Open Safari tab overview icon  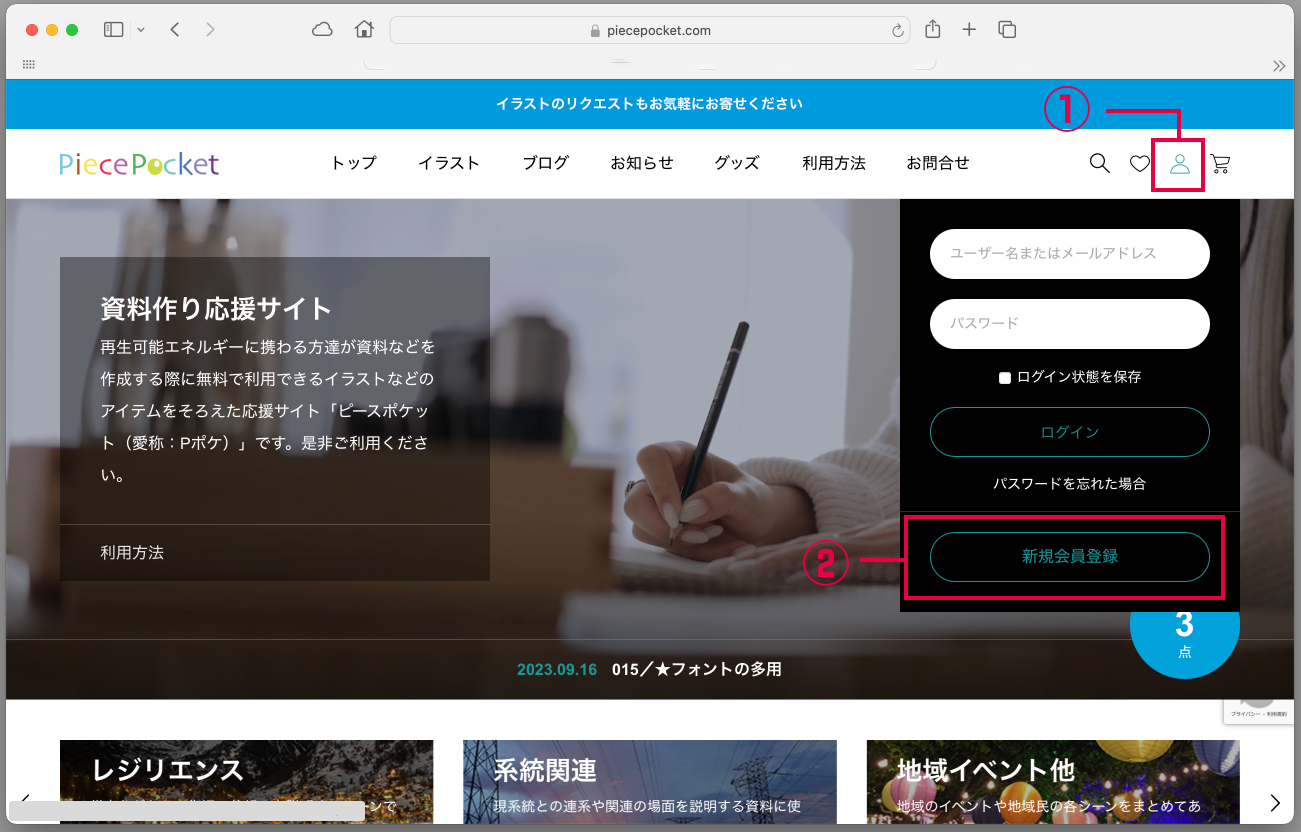click(1007, 30)
